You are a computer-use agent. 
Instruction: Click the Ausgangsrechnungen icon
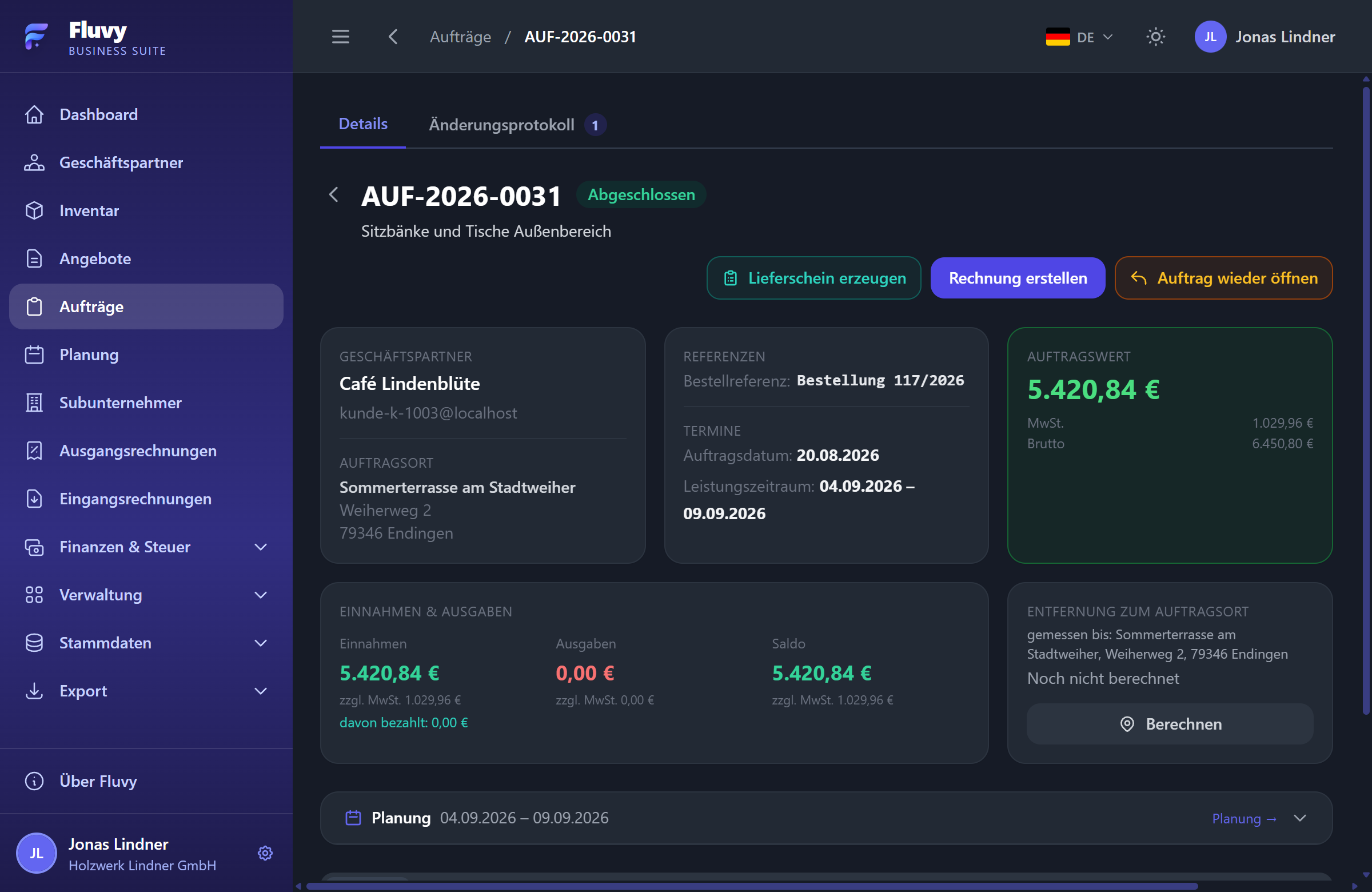[35, 451]
